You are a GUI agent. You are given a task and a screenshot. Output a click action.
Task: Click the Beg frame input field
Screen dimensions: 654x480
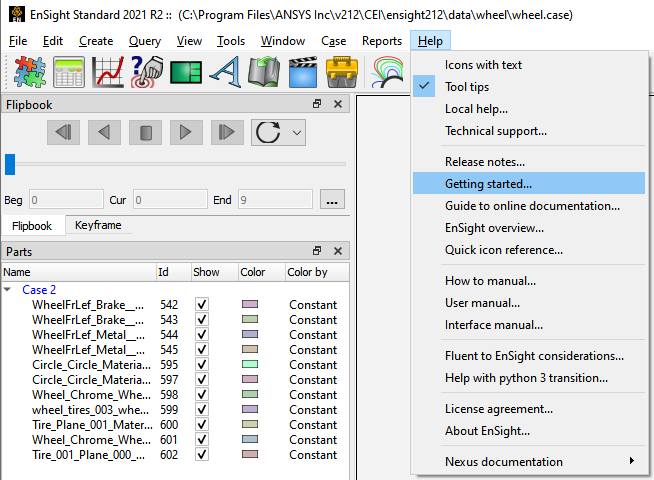click(x=66, y=200)
